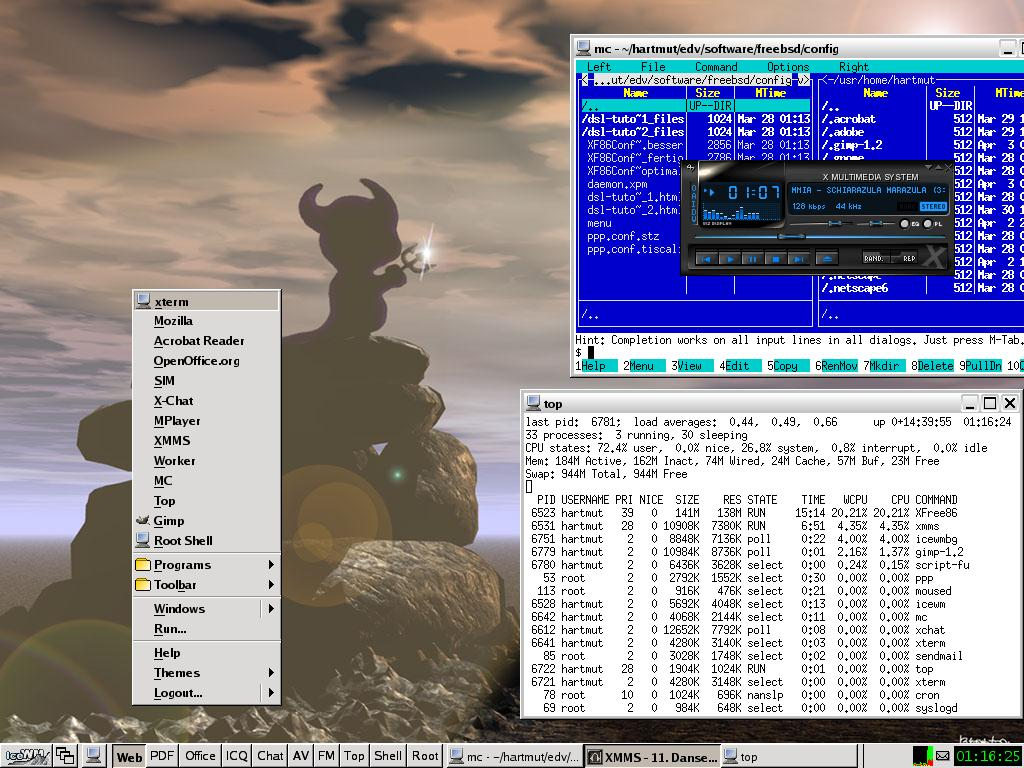This screenshot has height=768, width=1024.
Task: Open the XMMS menu icon at its top-left corner
Action: pyautogui.click(x=690, y=168)
